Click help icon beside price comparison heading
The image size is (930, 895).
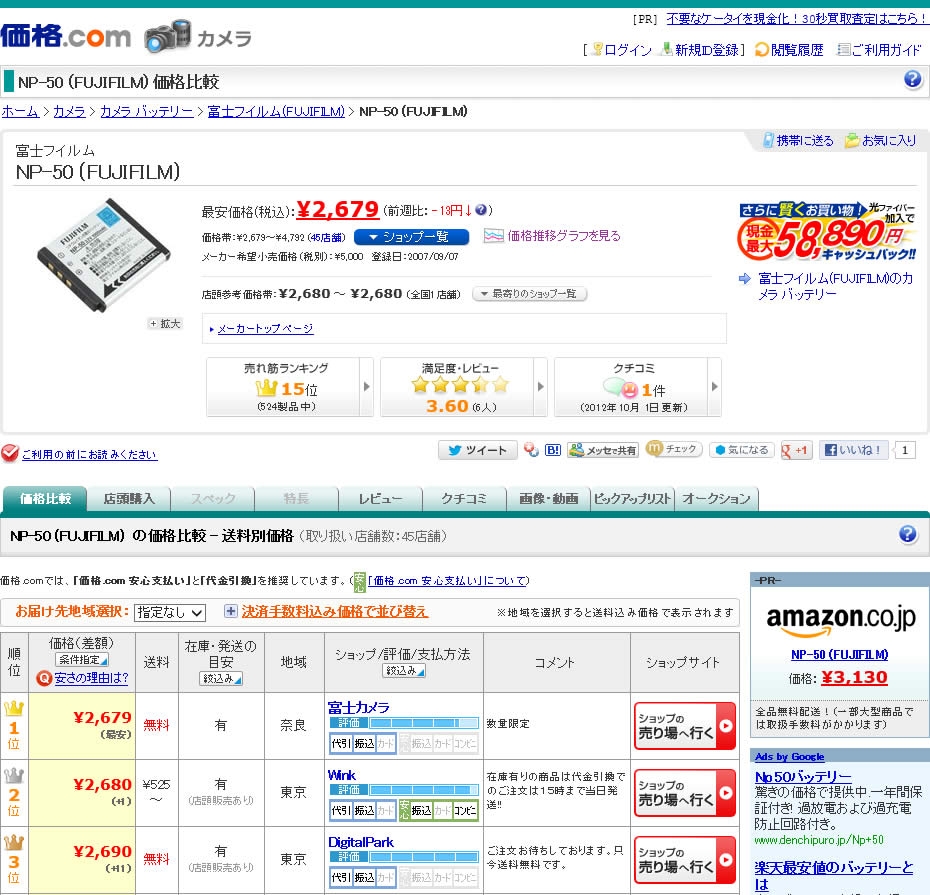(907, 534)
